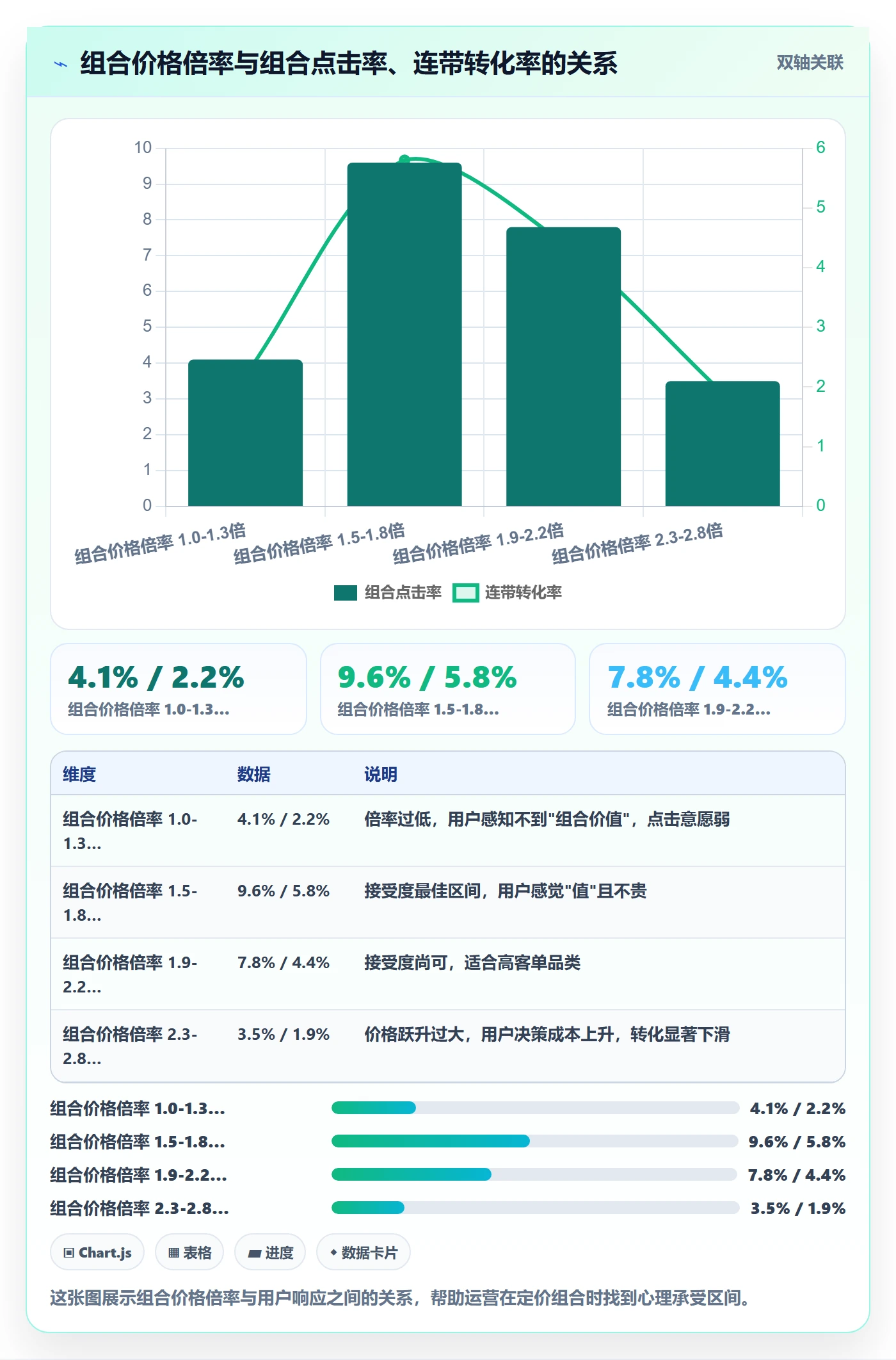Click the progress bar for 组合价格倍率 2.3-2.8

click(x=535, y=1208)
